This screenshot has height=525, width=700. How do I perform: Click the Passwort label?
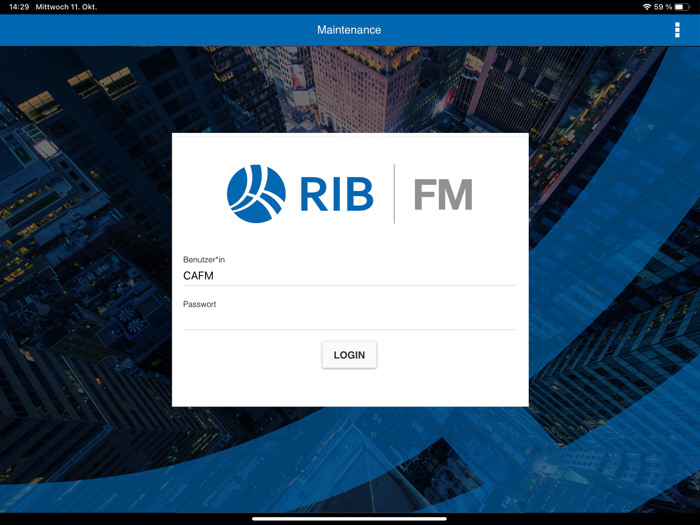click(x=200, y=304)
